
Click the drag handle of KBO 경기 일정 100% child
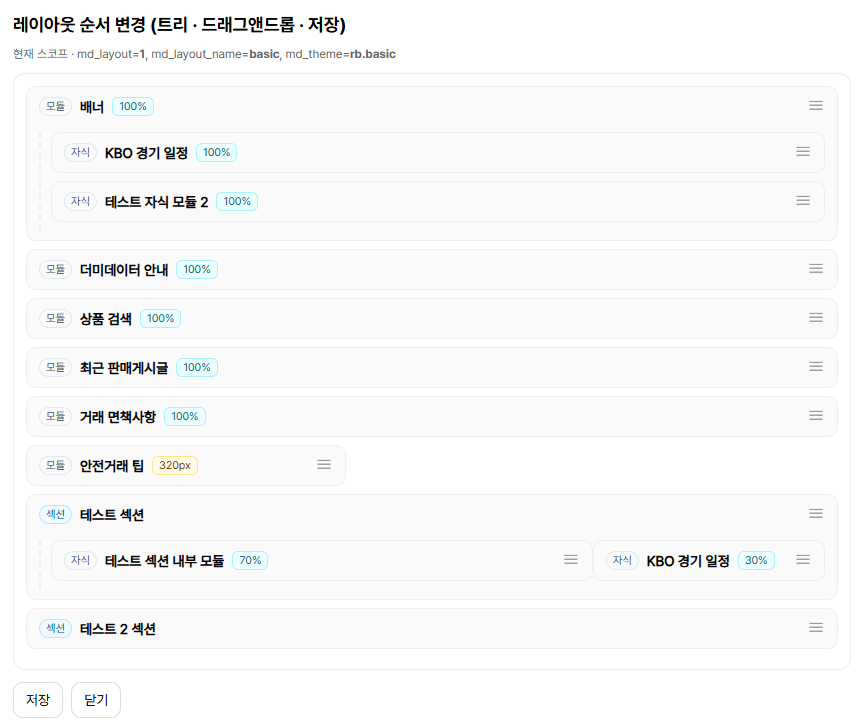(x=803, y=152)
